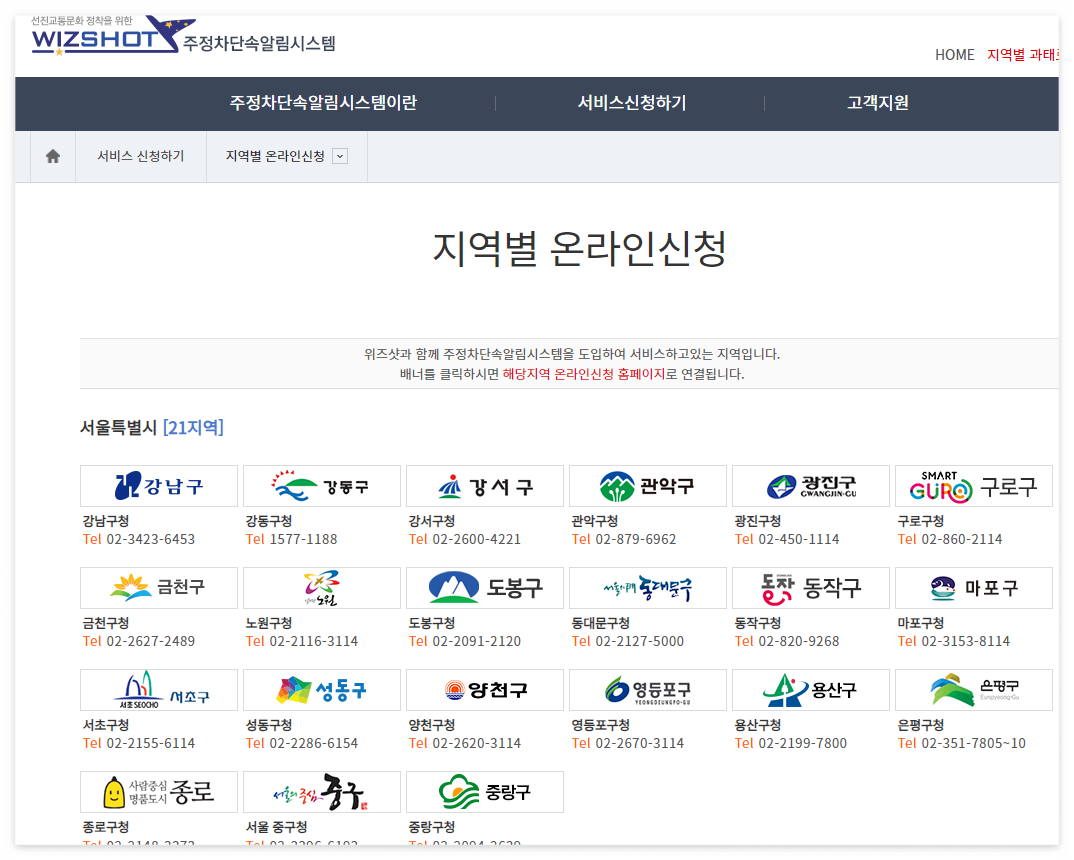Open the 종로 banner logo
Image resolution: width=1074 pixels, height=860 pixels.
159,792
